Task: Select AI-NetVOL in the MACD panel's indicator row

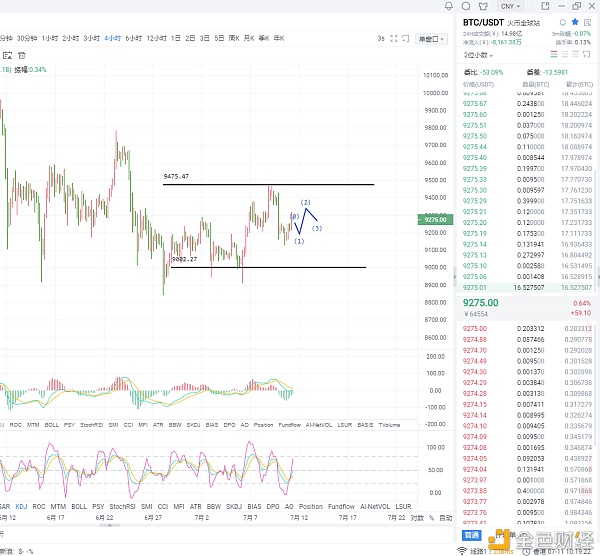Action: [319, 425]
